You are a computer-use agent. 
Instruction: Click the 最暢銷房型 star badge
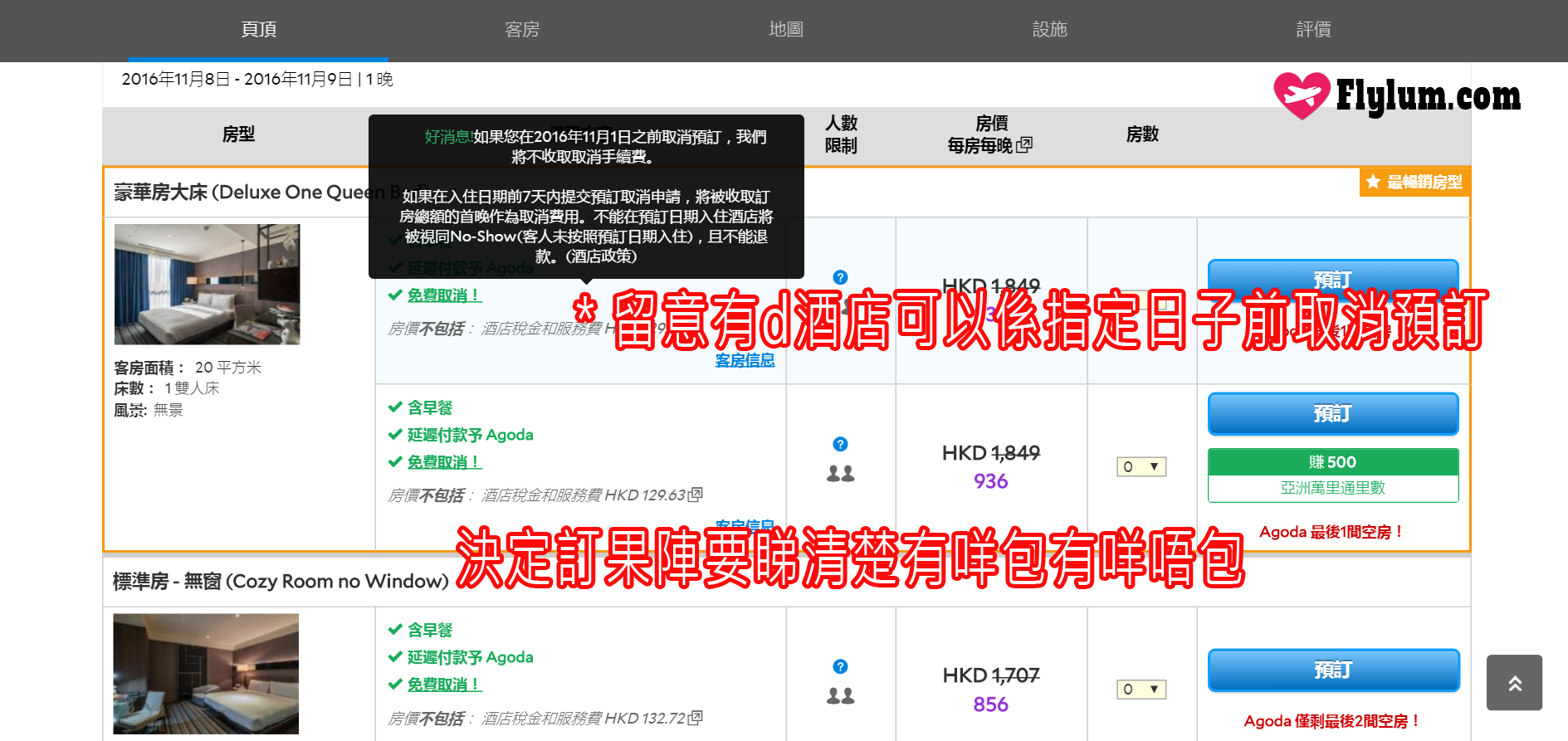(1414, 182)
